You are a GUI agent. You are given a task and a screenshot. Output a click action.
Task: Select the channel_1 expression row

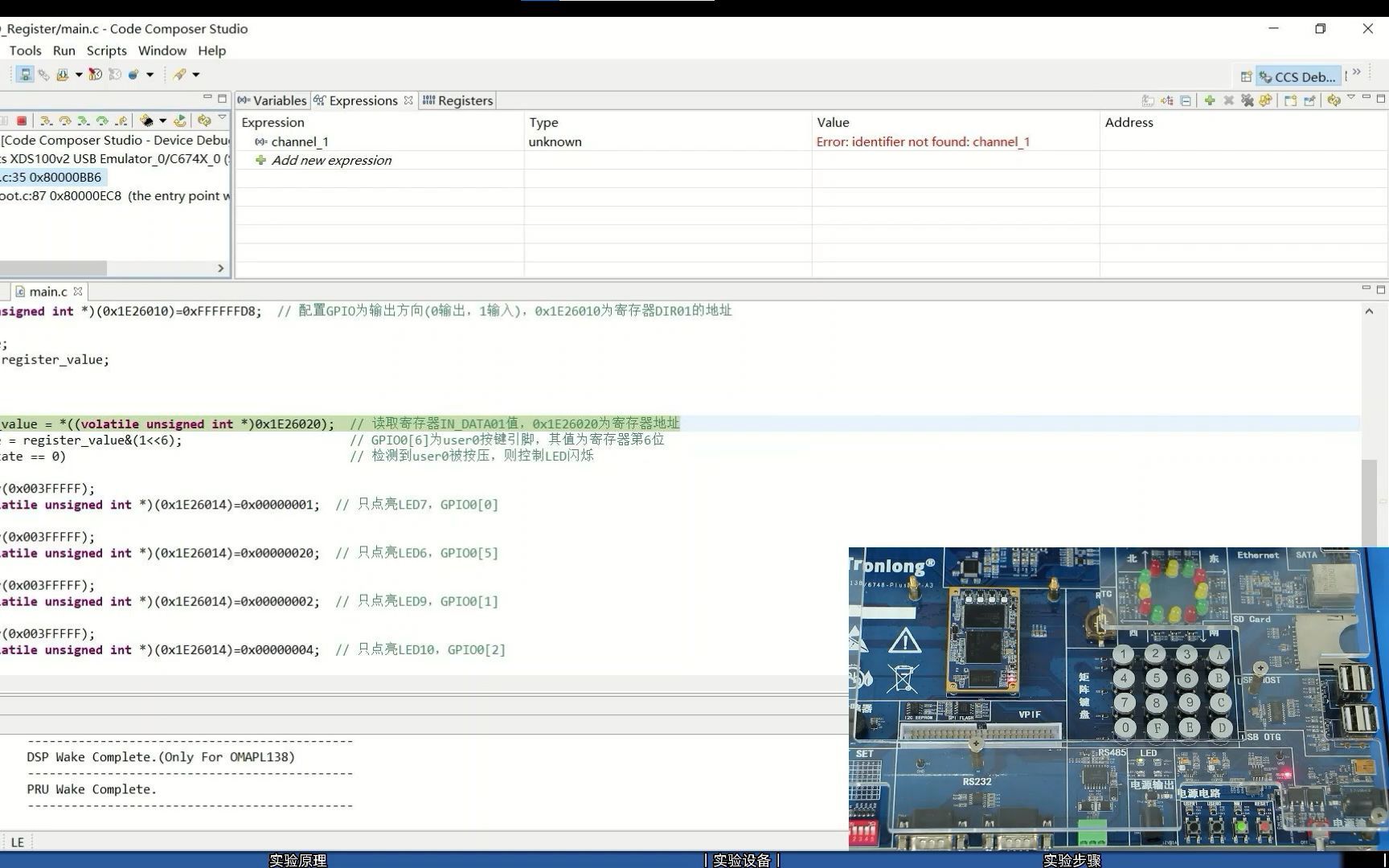300,141
